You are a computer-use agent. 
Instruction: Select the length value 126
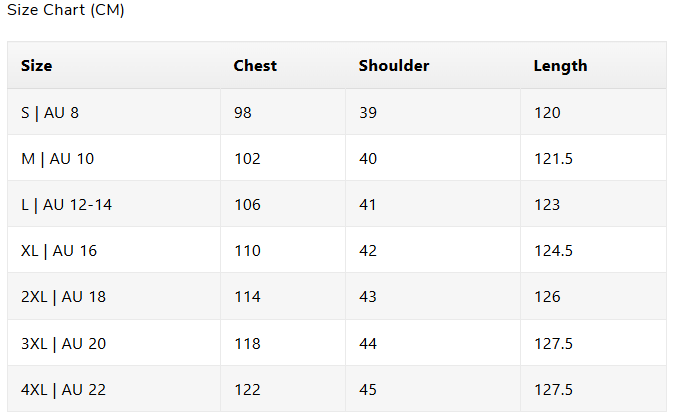[x=547, y=297]
